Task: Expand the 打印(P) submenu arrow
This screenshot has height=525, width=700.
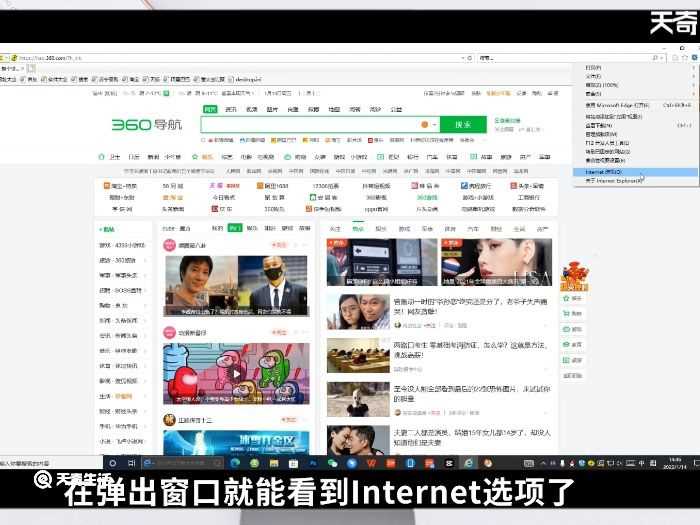Action: click(694, 68)
